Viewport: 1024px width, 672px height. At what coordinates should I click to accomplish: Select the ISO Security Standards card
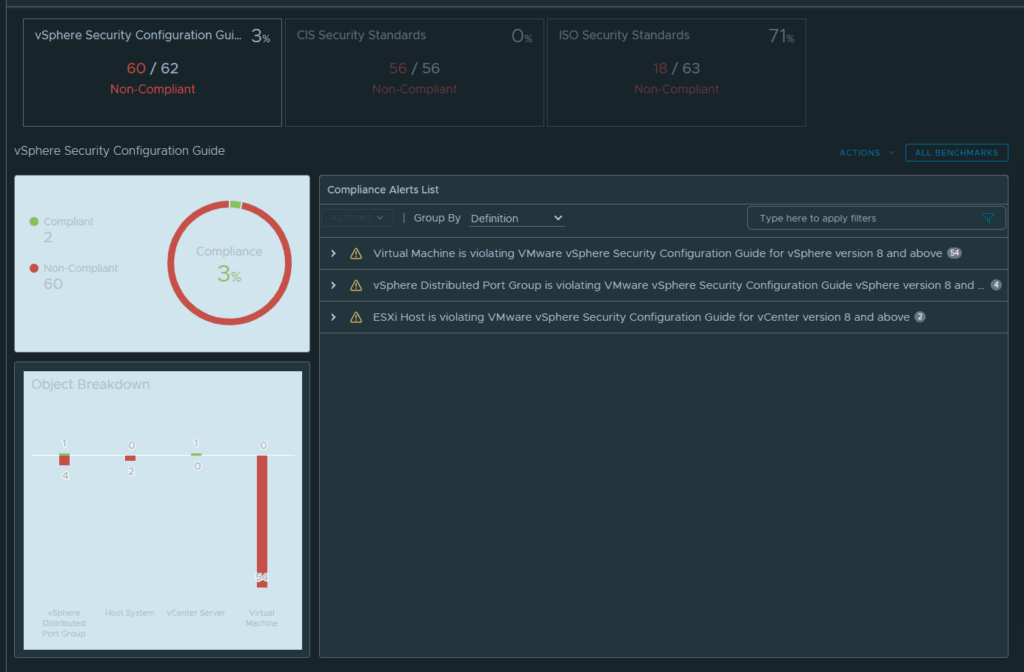point(676,72)
